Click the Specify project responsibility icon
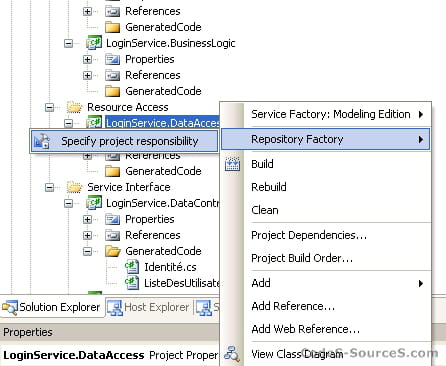This screenshot has width=446, height=366. (x=42, y=141)
